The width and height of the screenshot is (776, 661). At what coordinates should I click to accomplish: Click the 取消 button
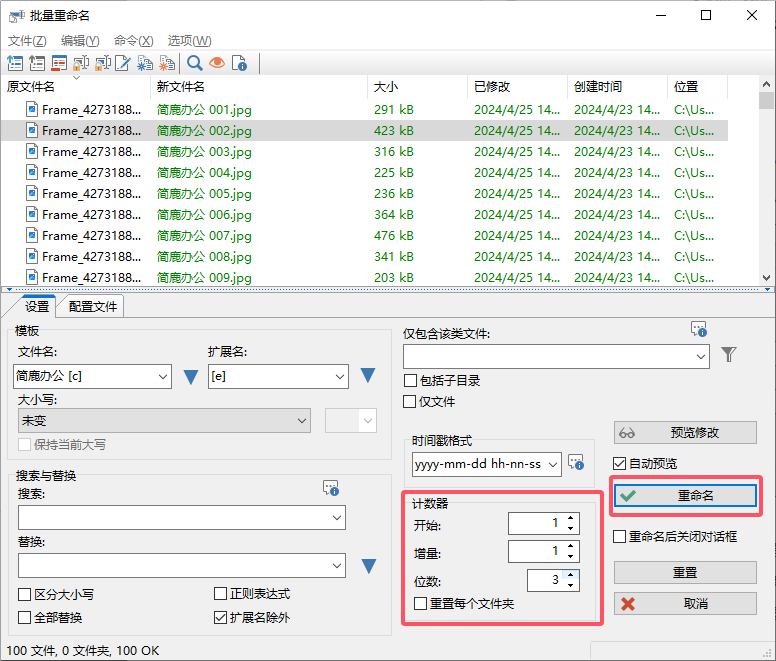tap(685, 604)
